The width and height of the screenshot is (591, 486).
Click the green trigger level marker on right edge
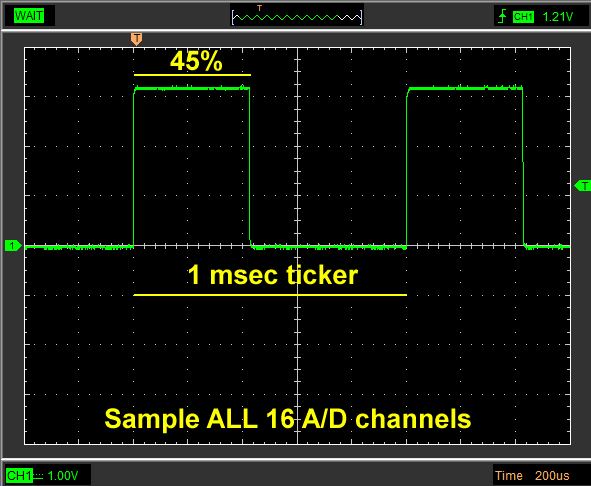tap(582, 186)
